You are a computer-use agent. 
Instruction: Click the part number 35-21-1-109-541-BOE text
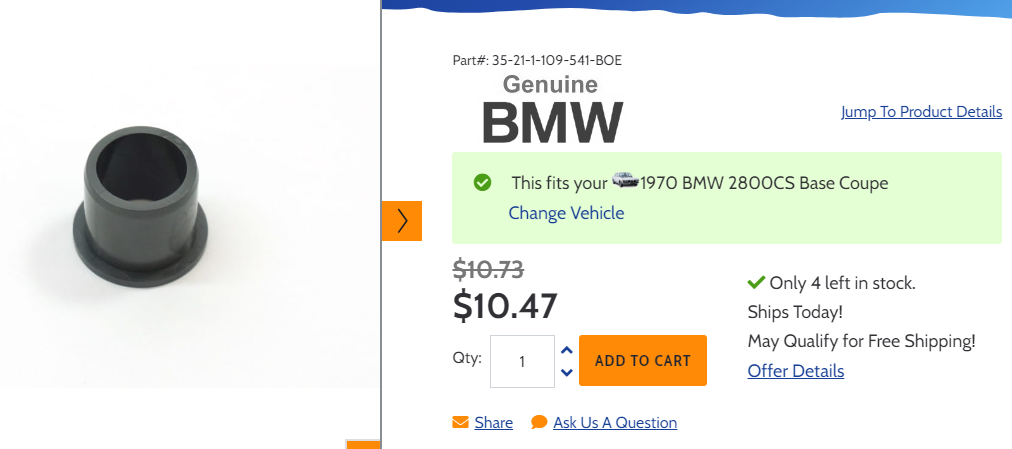pyautogui.click(x=537, y=60)
